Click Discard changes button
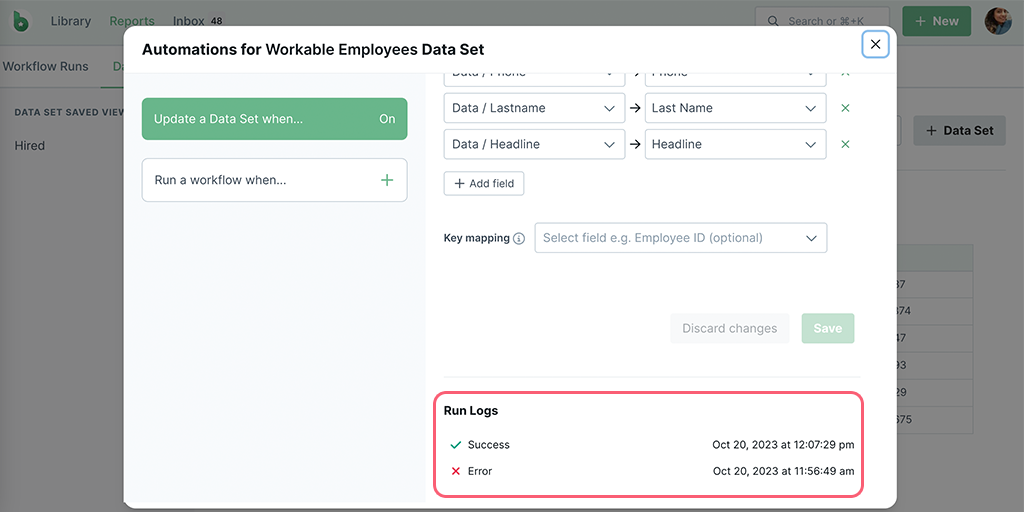The width and height of the screenshot is (1024, 512). coord(729,328)
